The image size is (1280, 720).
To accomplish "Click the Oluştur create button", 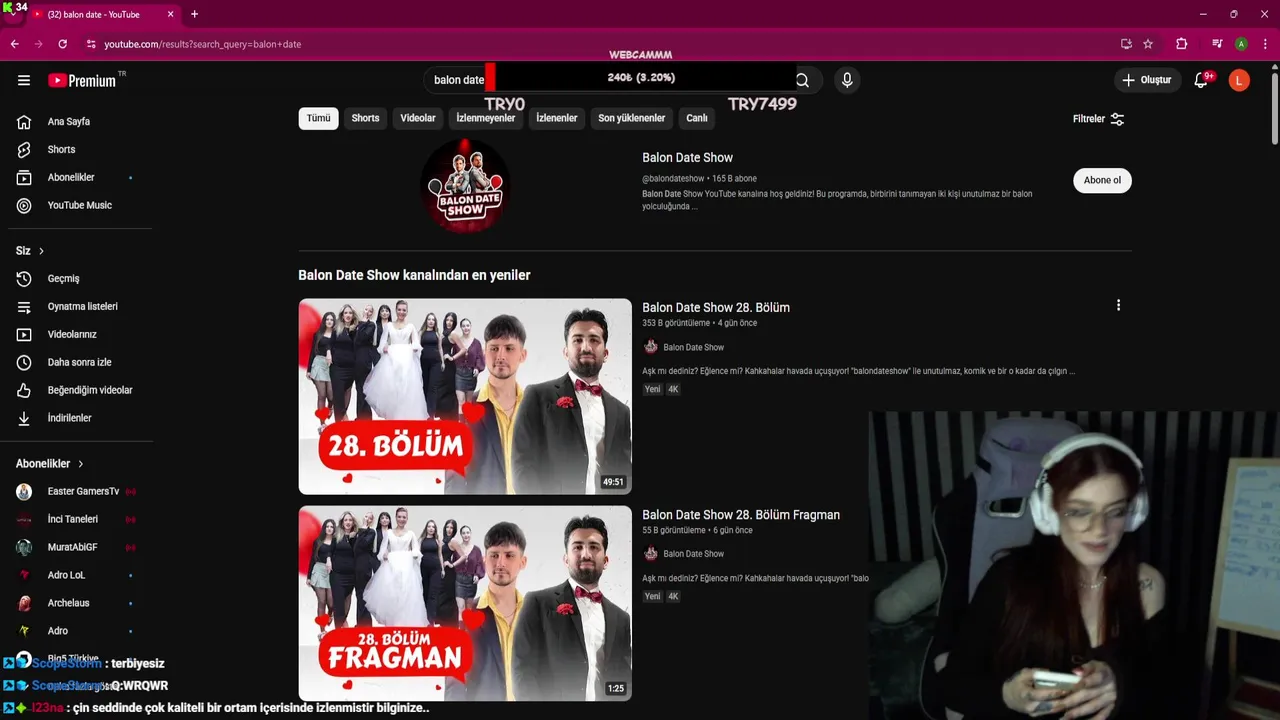I will 1148,80.
